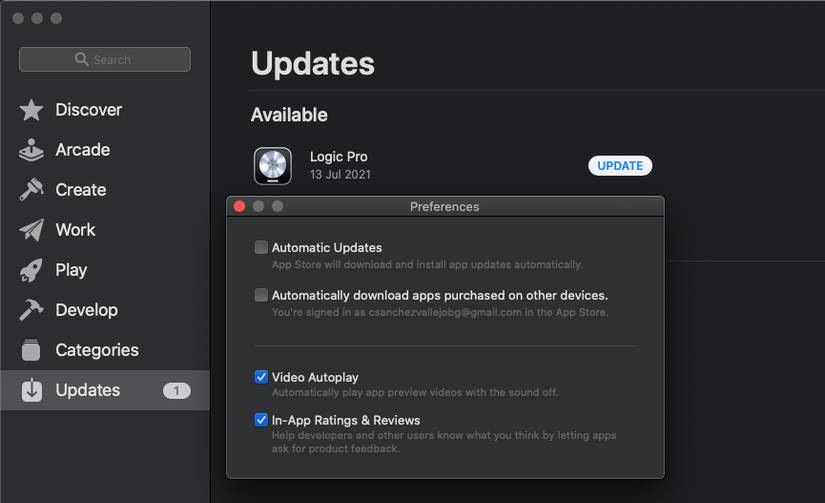
Task: Click 'App Store will download and install' description
Action: point(427,265)
